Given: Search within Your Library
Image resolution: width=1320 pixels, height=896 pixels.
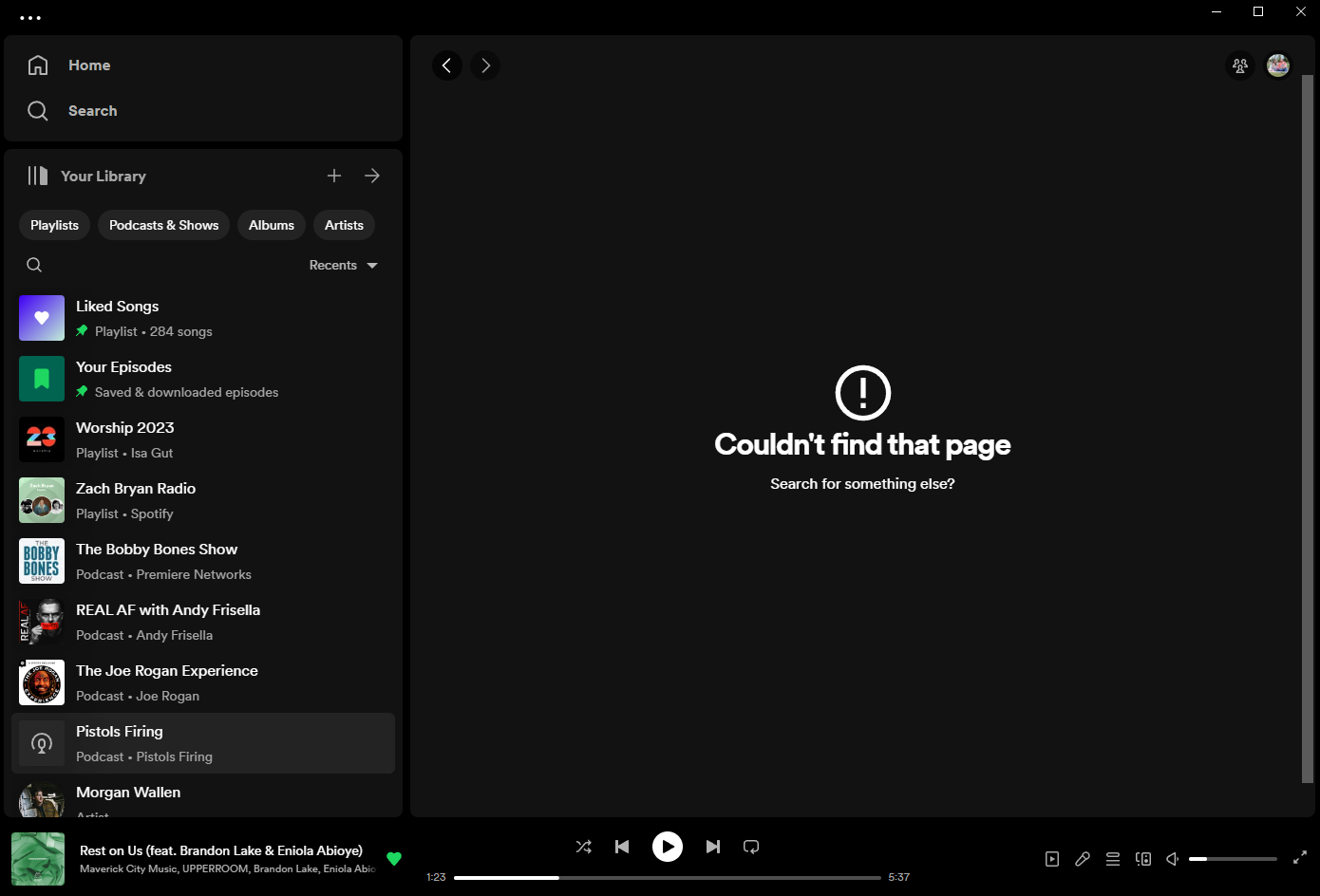Looking at the screenshot, I should click(34, 265).
